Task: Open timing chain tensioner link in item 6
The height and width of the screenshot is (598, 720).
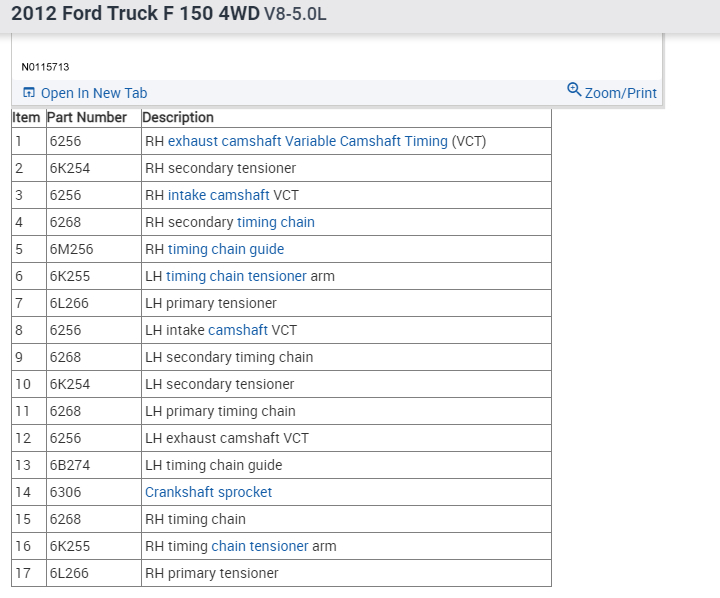Action: coord(236,276)
